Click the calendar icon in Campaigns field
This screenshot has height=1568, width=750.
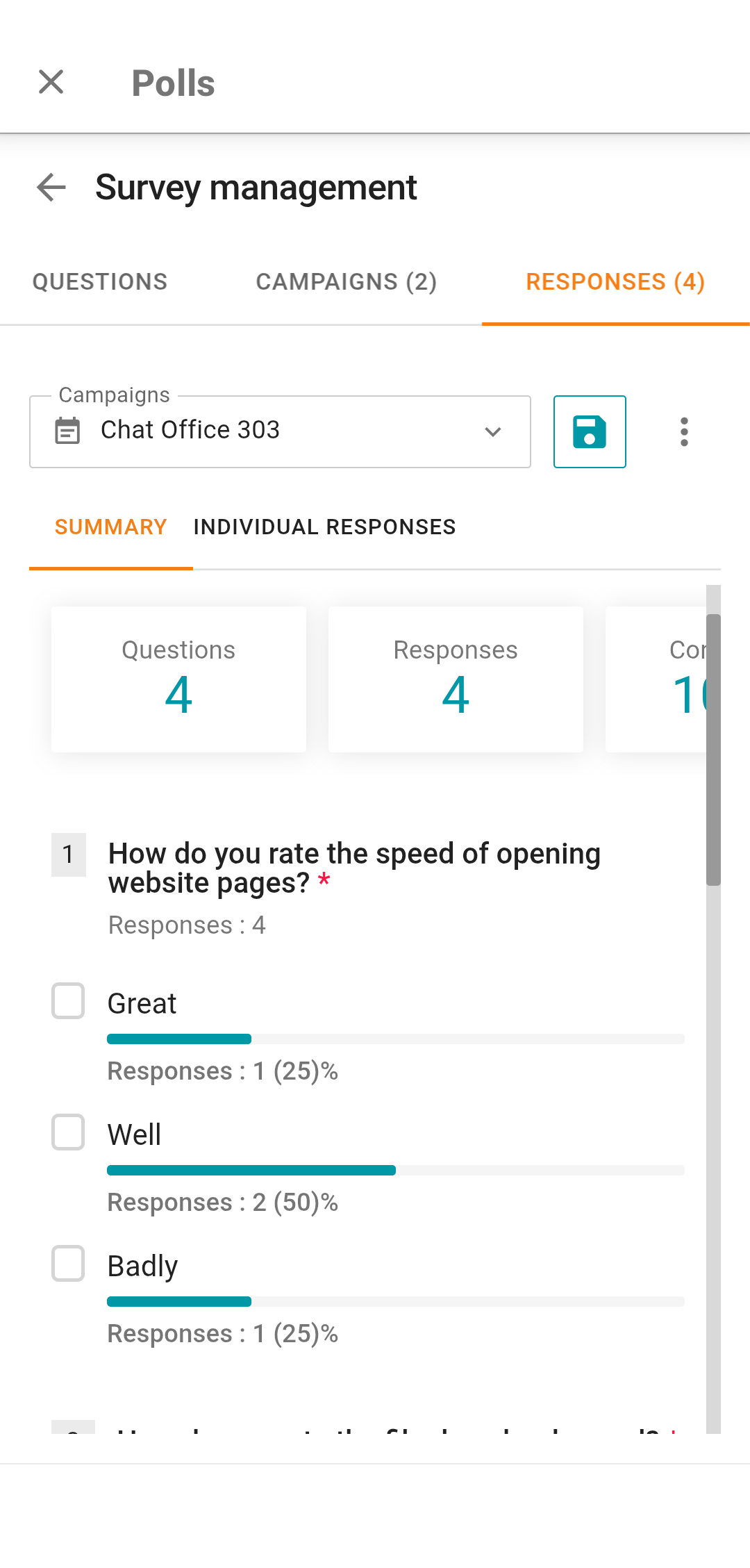coord(67,431)
